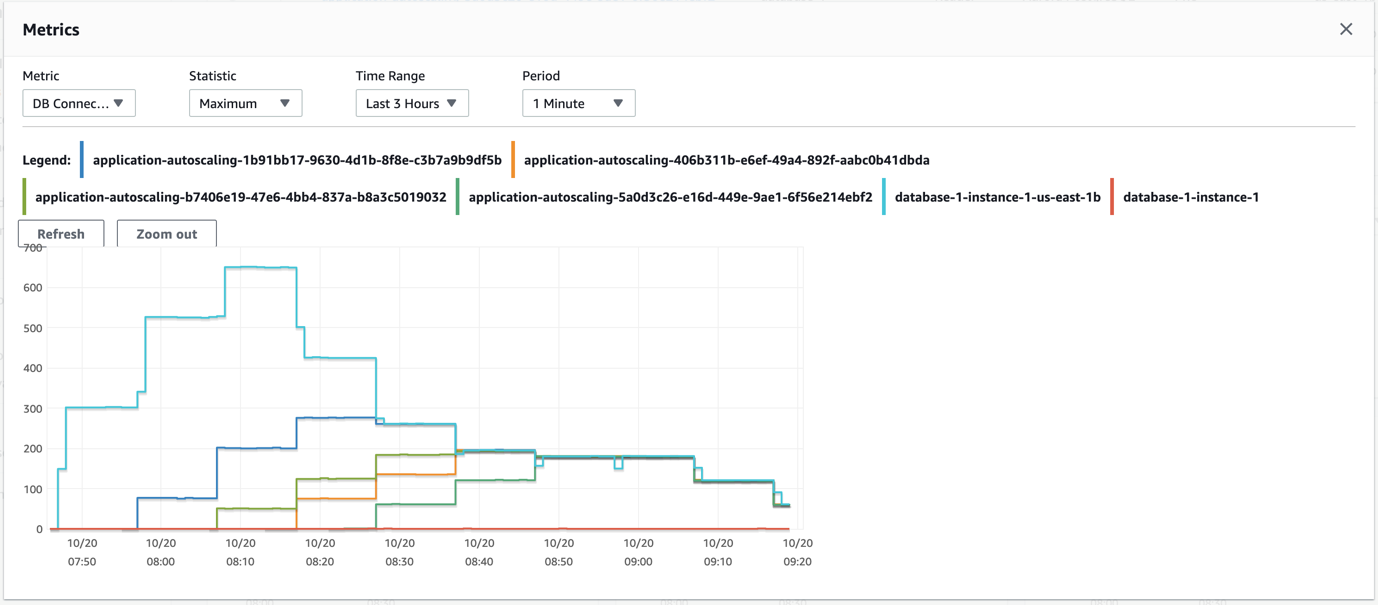The image size is (1378, 605).
Task: Click the 07:50 time axis label
Action: point(82,562)
